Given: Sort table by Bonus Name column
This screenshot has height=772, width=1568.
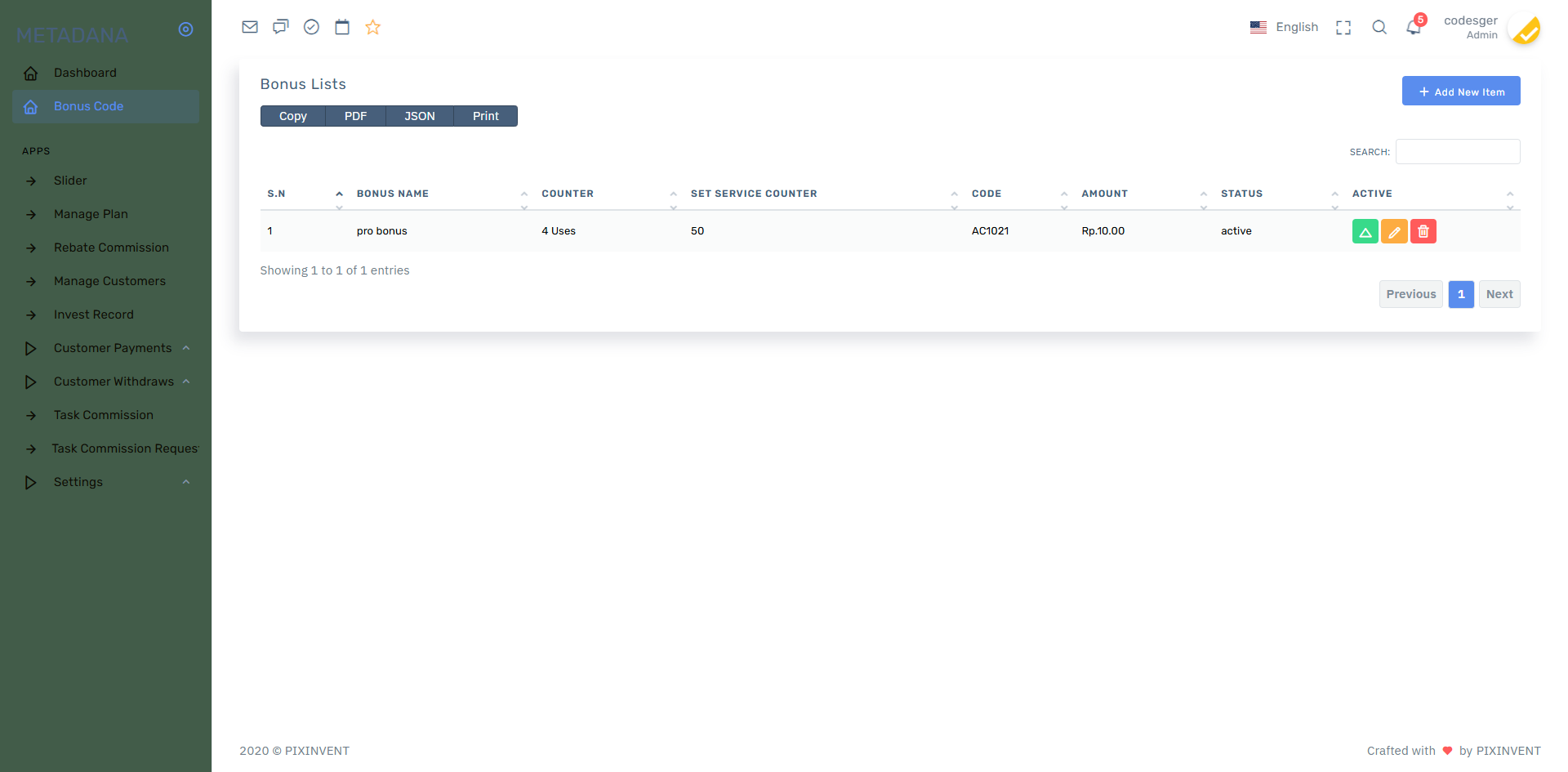Looking at the screenshot, I should point(442,194).
